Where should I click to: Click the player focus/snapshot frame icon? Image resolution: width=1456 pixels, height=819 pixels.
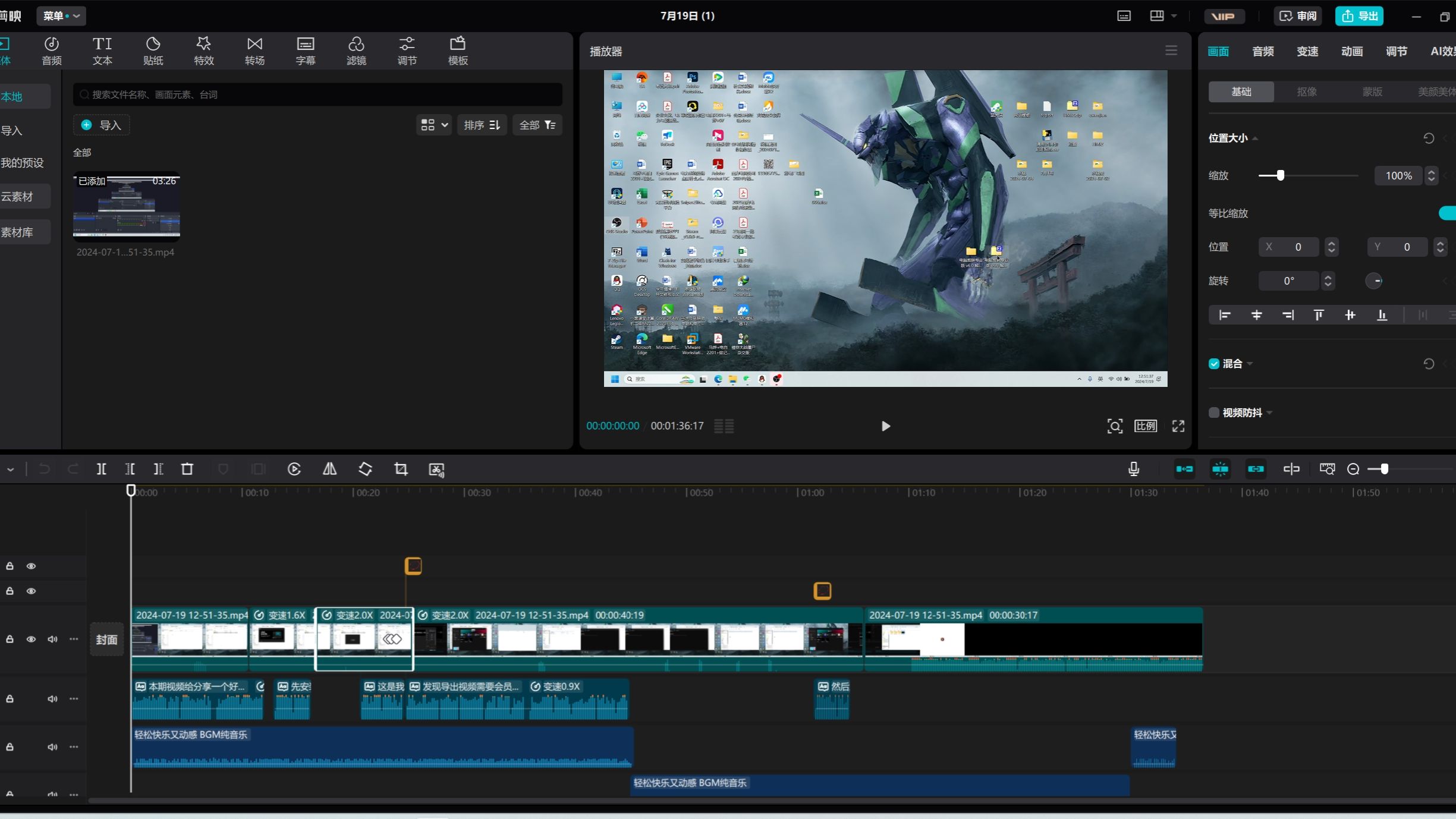[1115, 426]
